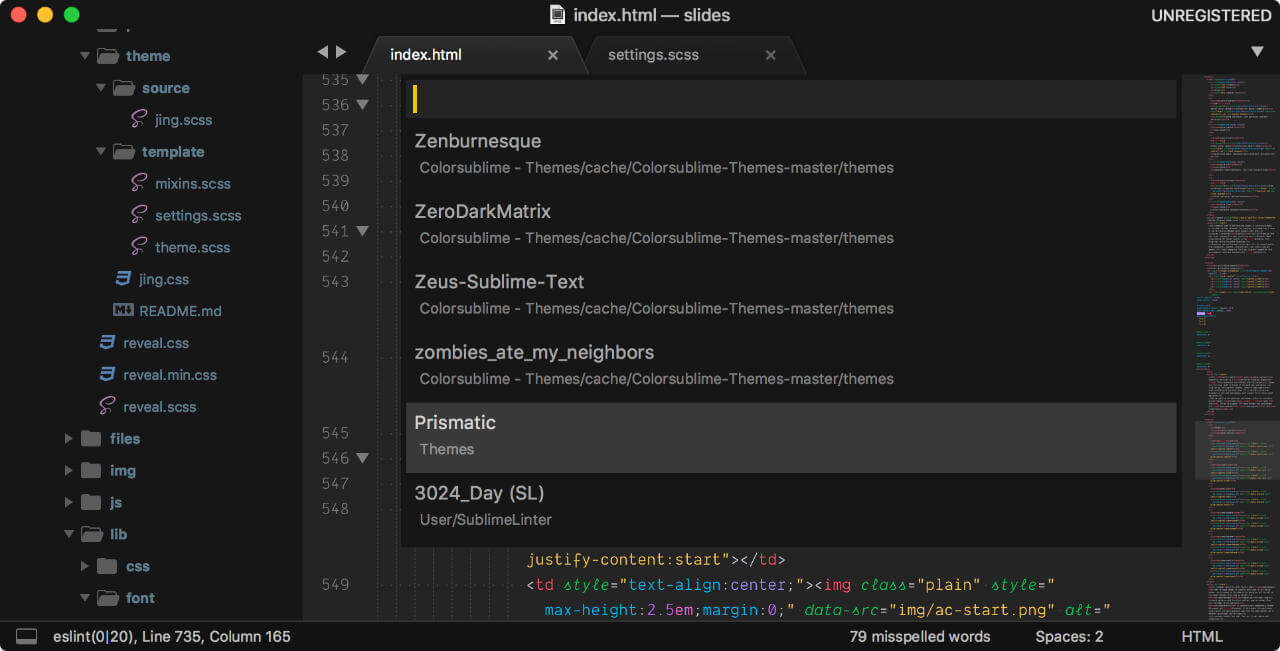Open the tab overflow dropdown at top right
The width and height of the screenshot is (1280, 651).
coord(1257,50)
